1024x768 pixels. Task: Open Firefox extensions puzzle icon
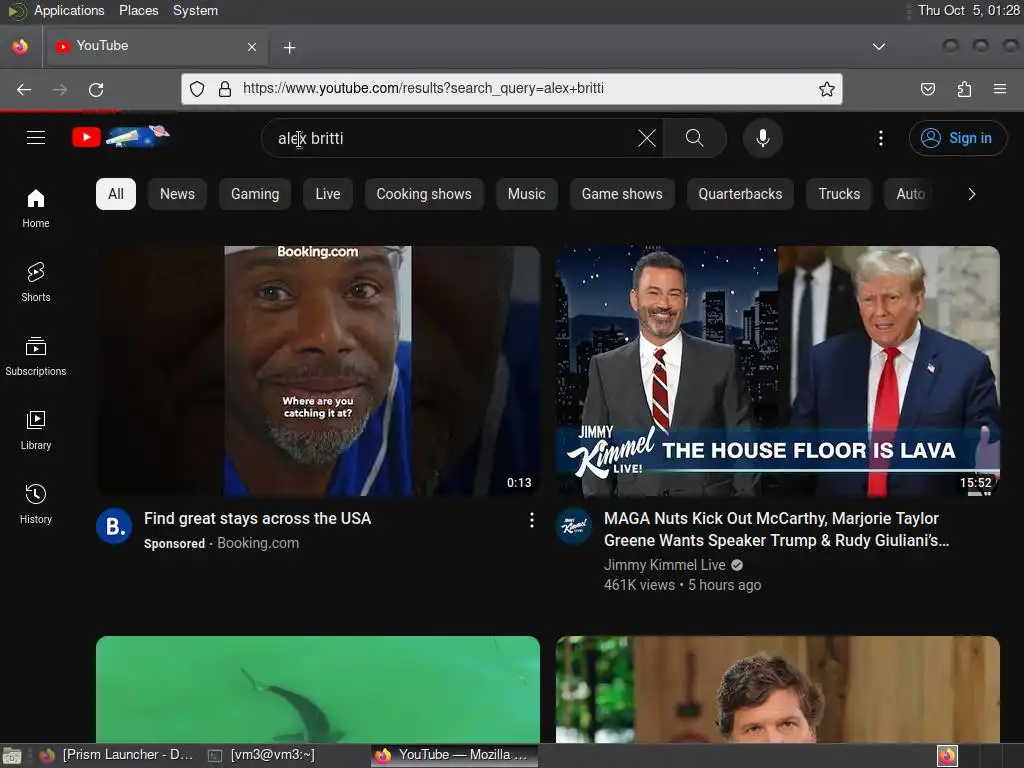tap(964, 89)
